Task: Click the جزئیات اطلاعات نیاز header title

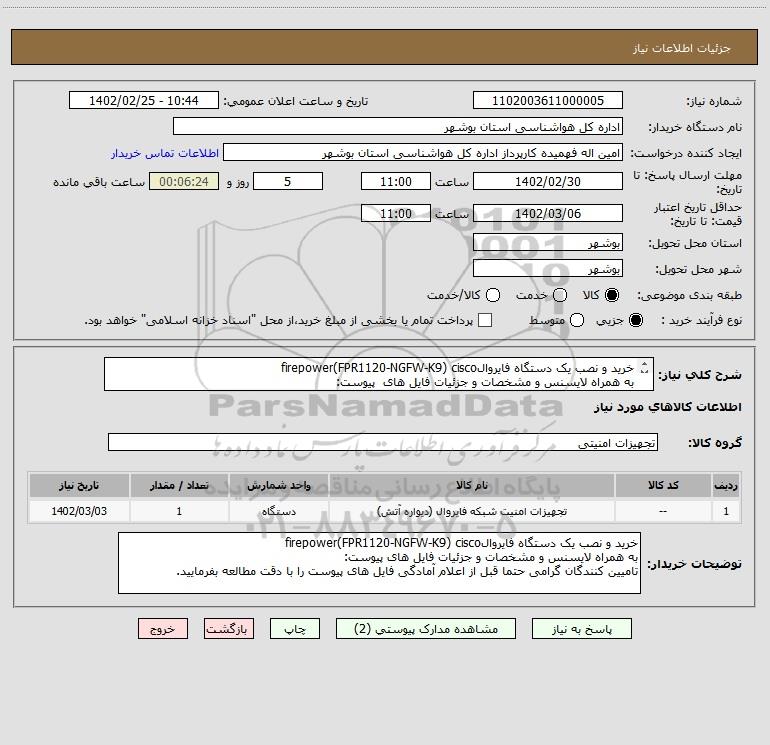Action: (x=682, y=48)
